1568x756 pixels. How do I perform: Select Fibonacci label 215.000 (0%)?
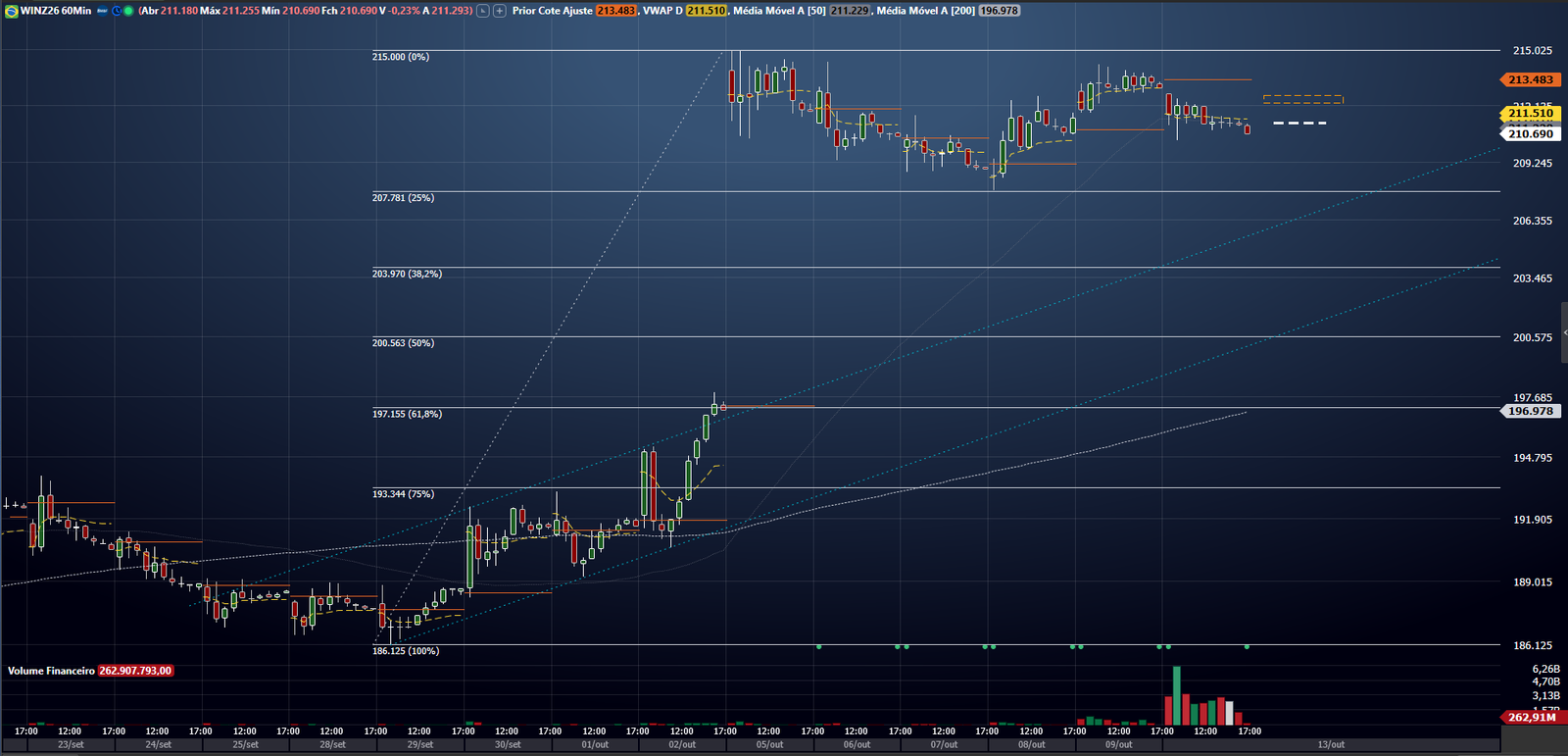[401, 57]
